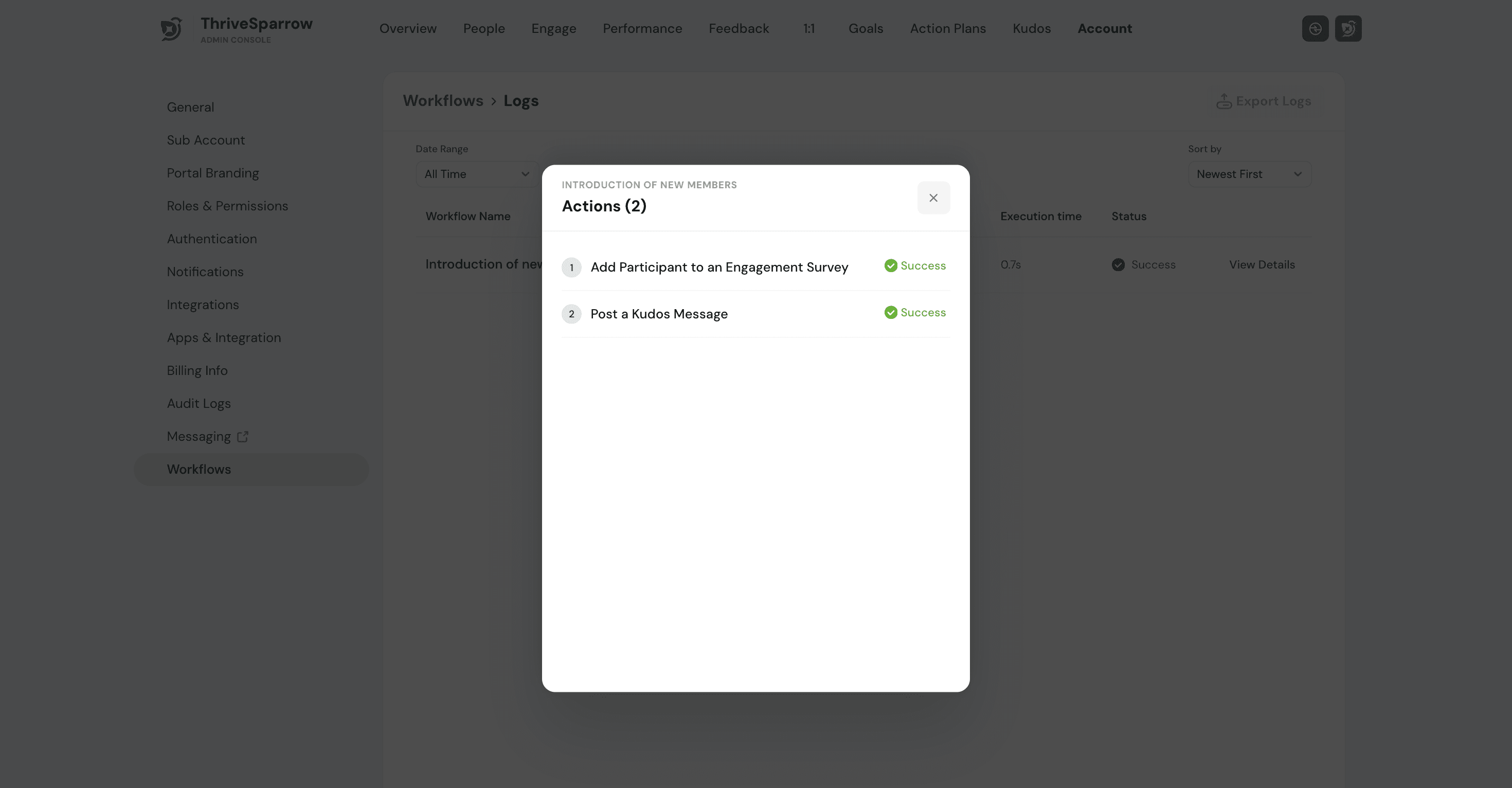The width and height of the screenshot is (1512, 788).
Task: Click the success check icon in the logs table row
Action: point(1118,265)
